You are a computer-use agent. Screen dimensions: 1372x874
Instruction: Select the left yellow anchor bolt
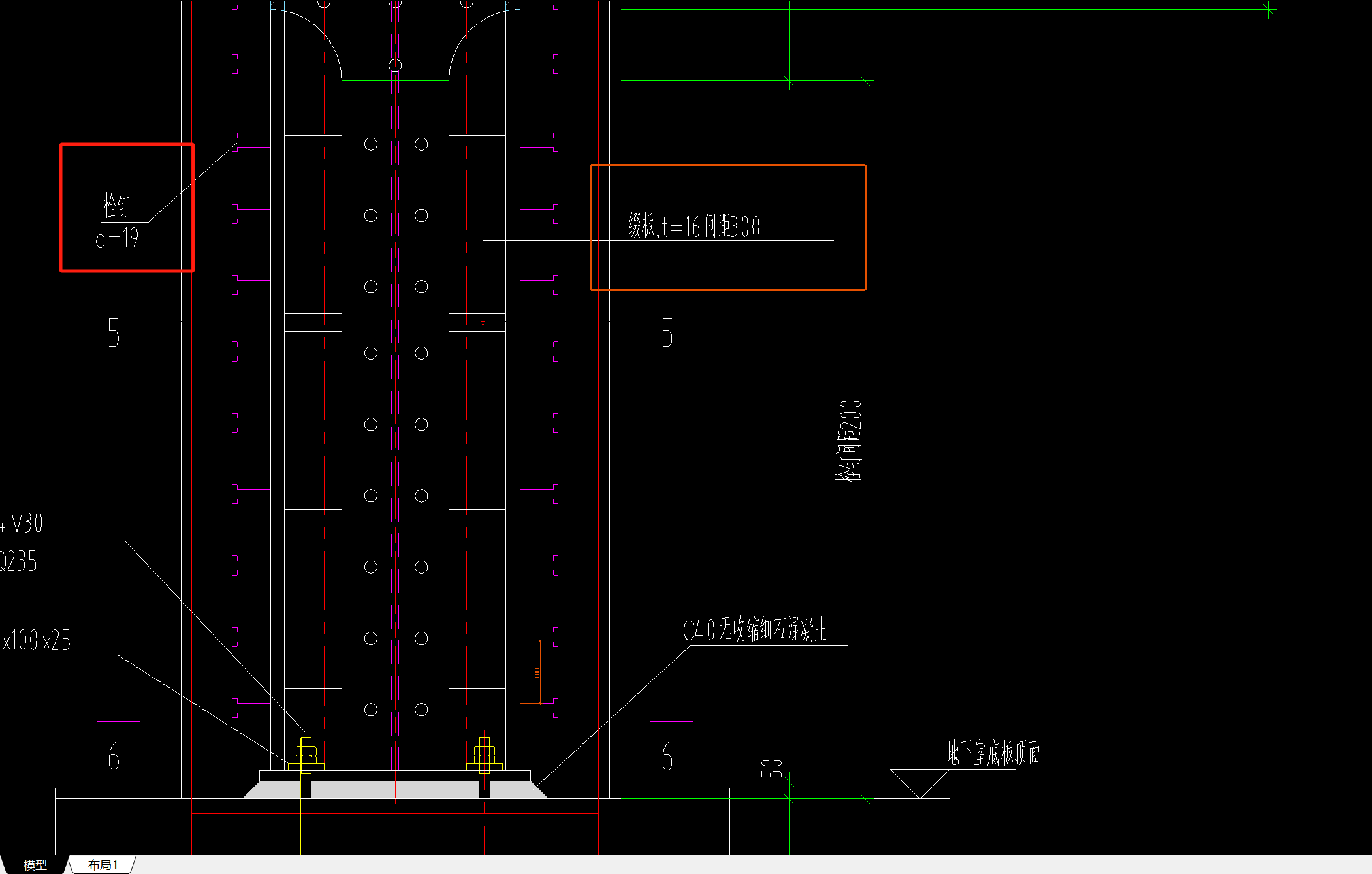click(306, 794)
